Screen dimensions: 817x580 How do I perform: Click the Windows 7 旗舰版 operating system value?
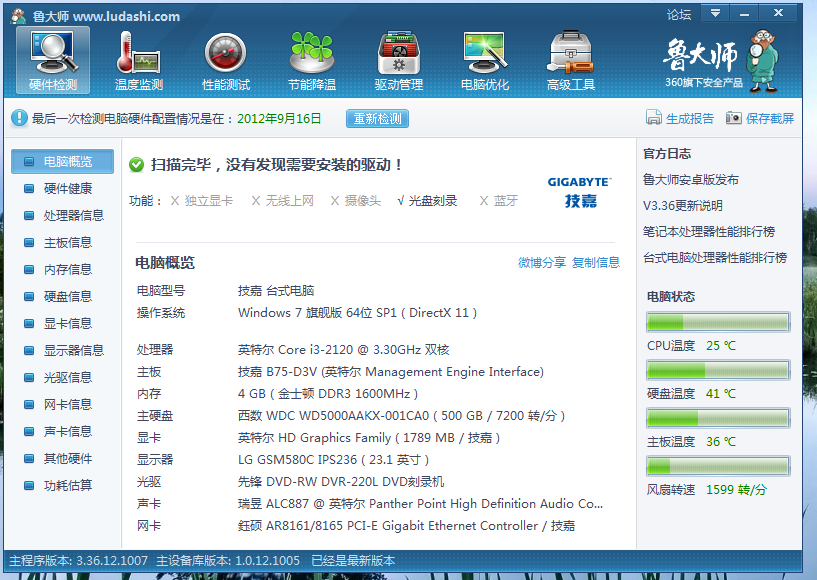coord(357,313)
